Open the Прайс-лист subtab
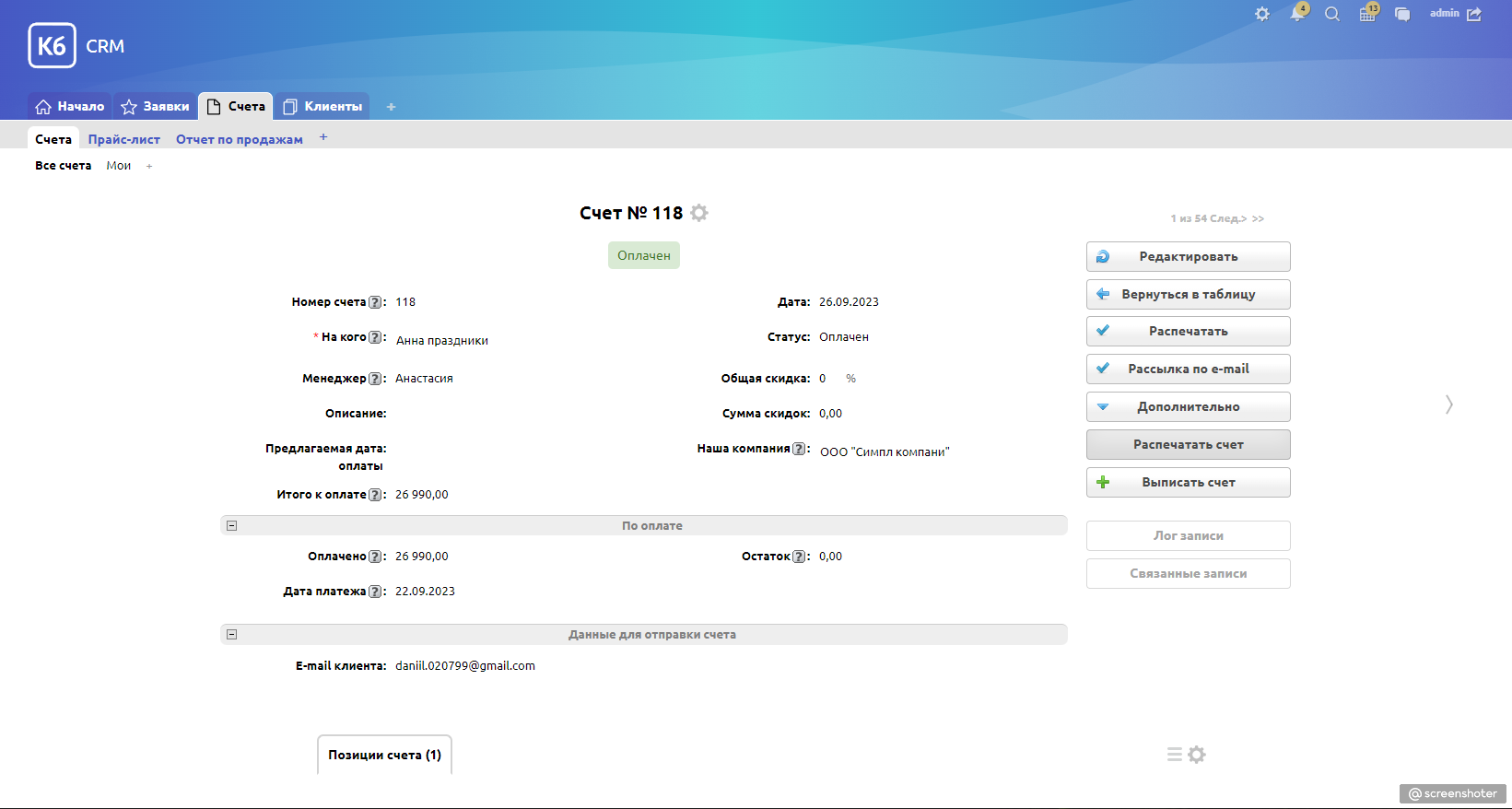This screenshot has width=1512, height=809. 124,139
